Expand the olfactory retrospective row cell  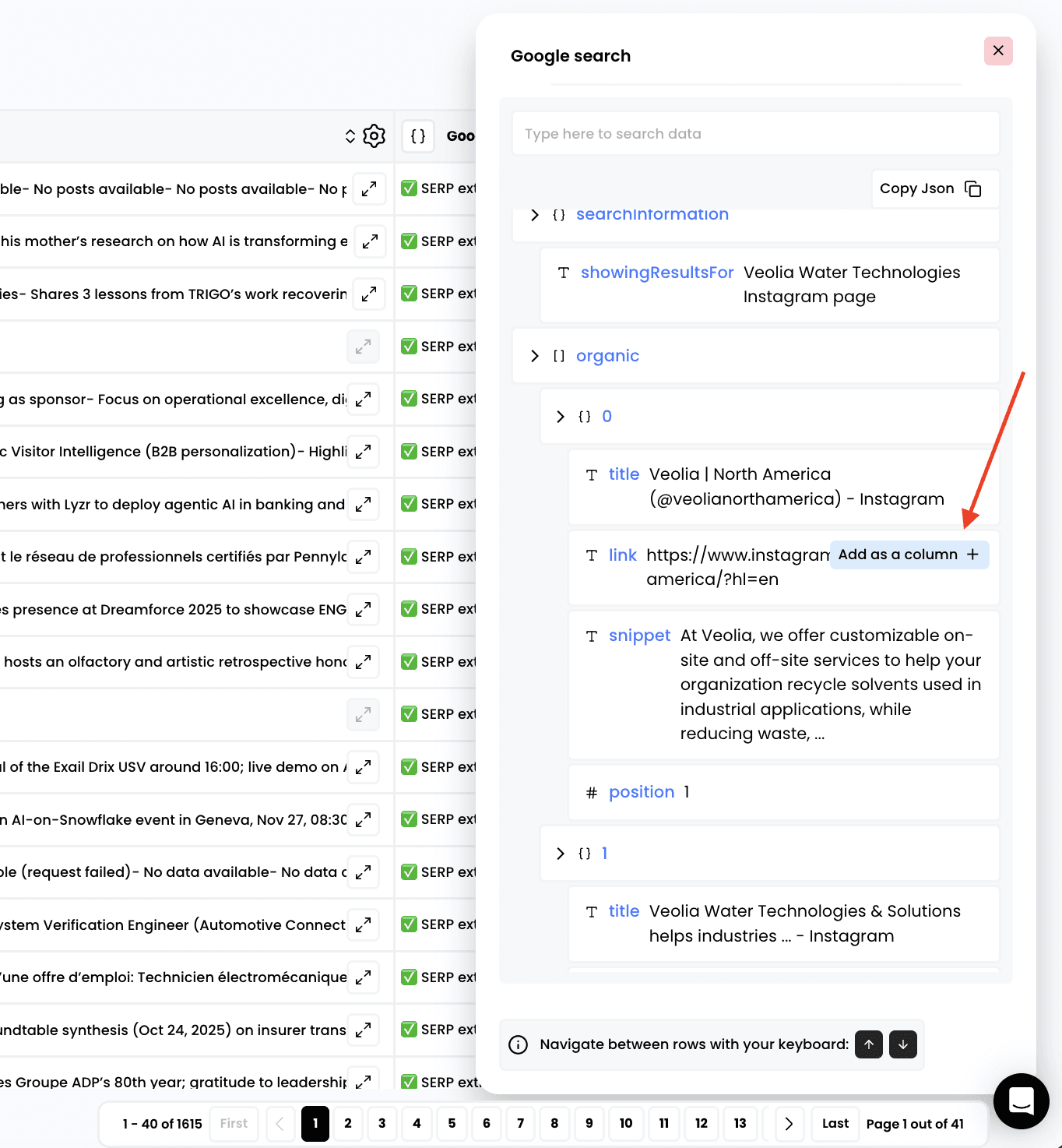pos(363,662)
